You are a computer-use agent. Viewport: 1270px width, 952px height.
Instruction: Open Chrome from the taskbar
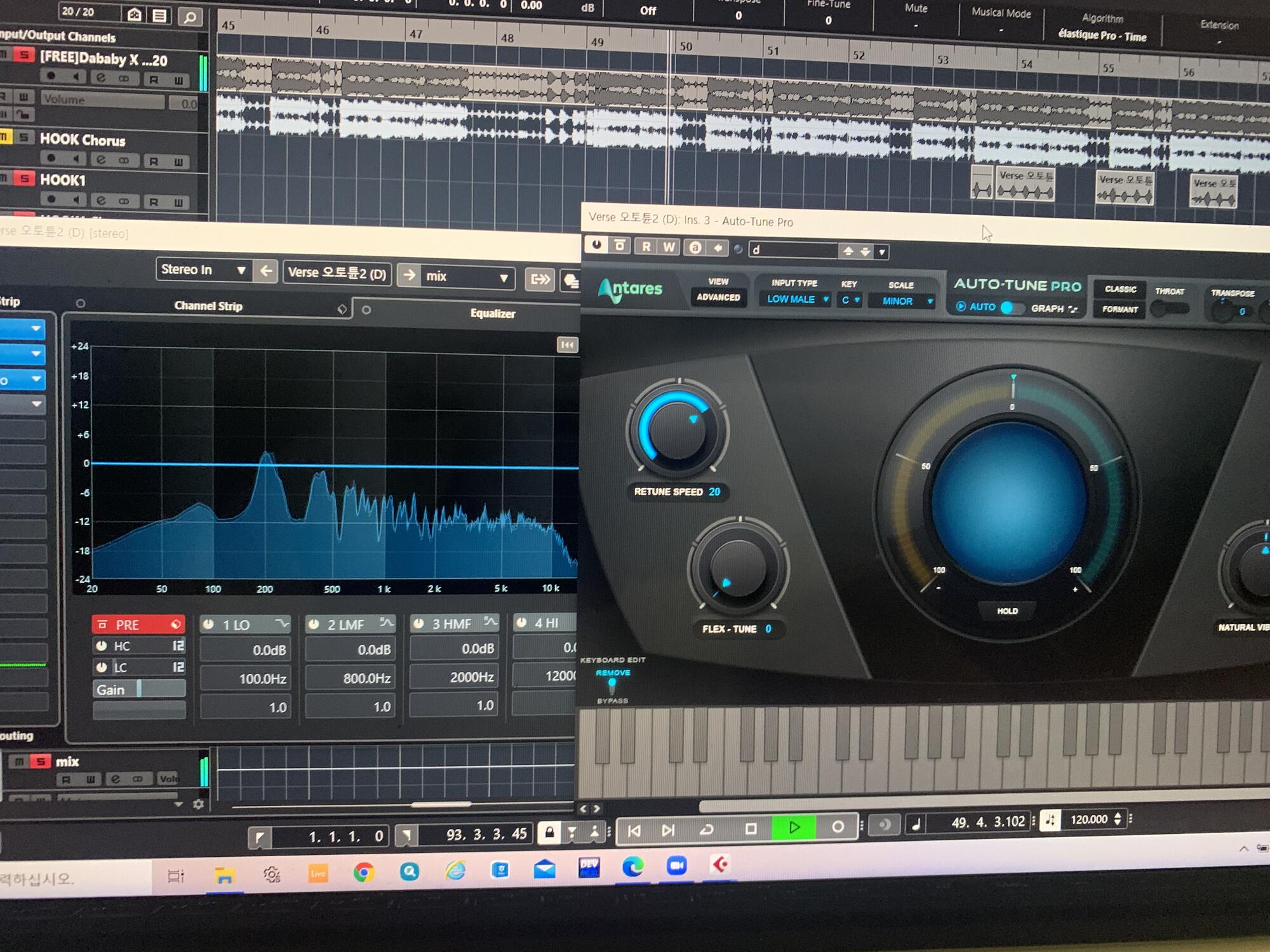tap(364, 873)
